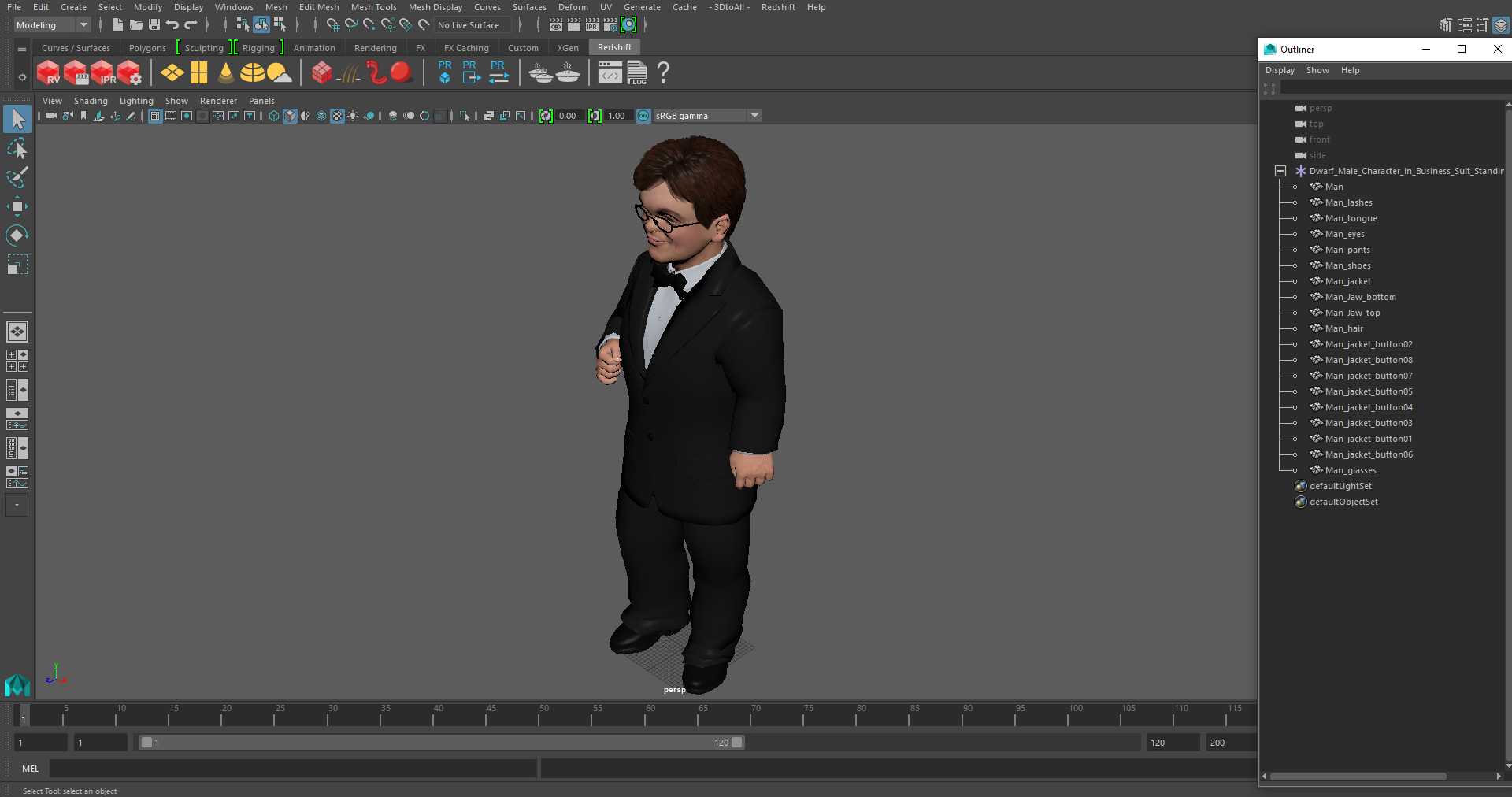Select Man_hair in the Outliner
The height and width of the screenshot is (797, 1512).
click(x=1343, y=328)
